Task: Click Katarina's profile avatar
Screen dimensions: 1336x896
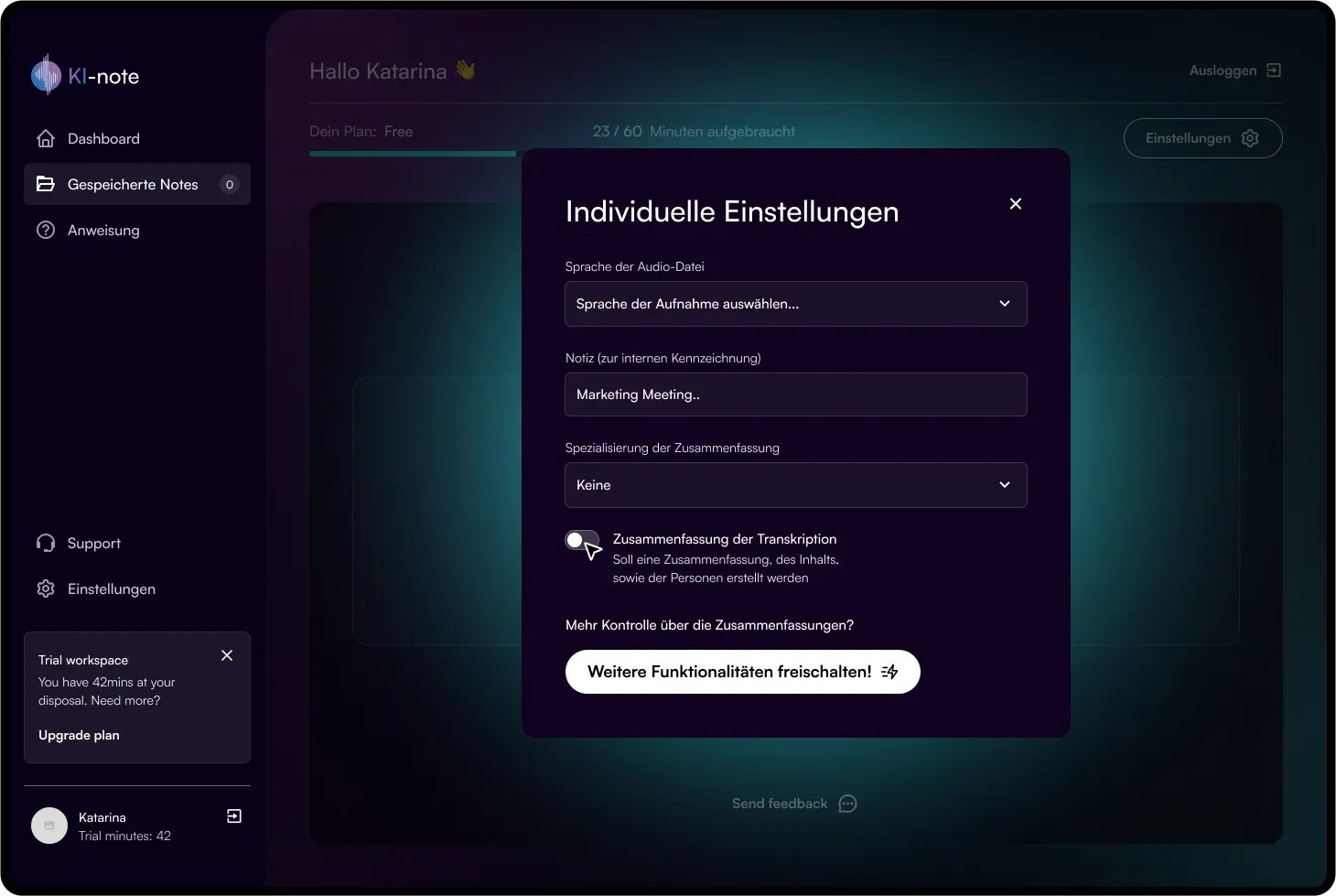Action: point(49,826)
